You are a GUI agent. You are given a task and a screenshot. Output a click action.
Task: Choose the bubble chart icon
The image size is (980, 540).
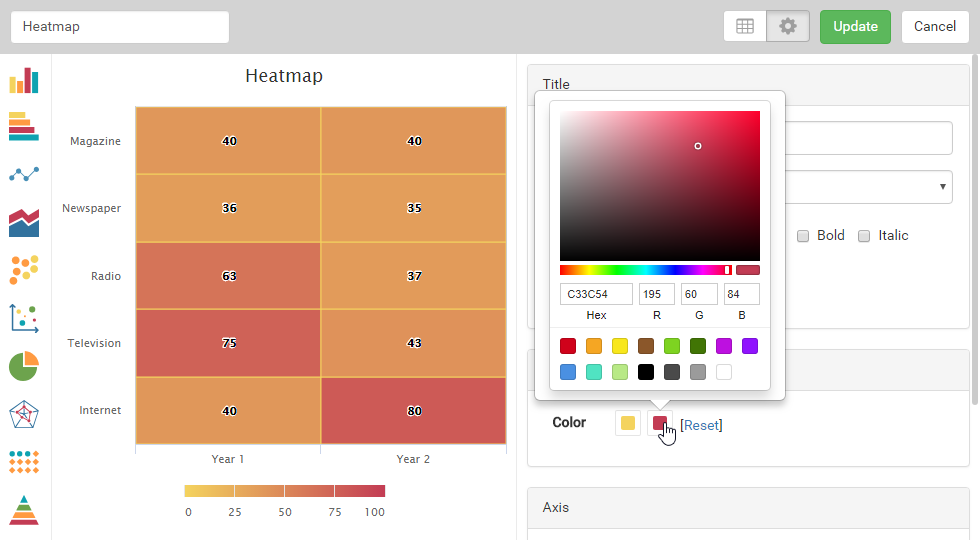coord(24,270)
